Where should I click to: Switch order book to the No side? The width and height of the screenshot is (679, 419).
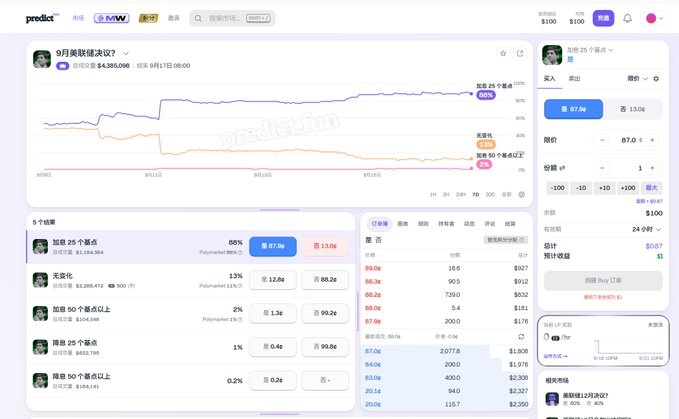pyautogui.click(x=378, y=240)
